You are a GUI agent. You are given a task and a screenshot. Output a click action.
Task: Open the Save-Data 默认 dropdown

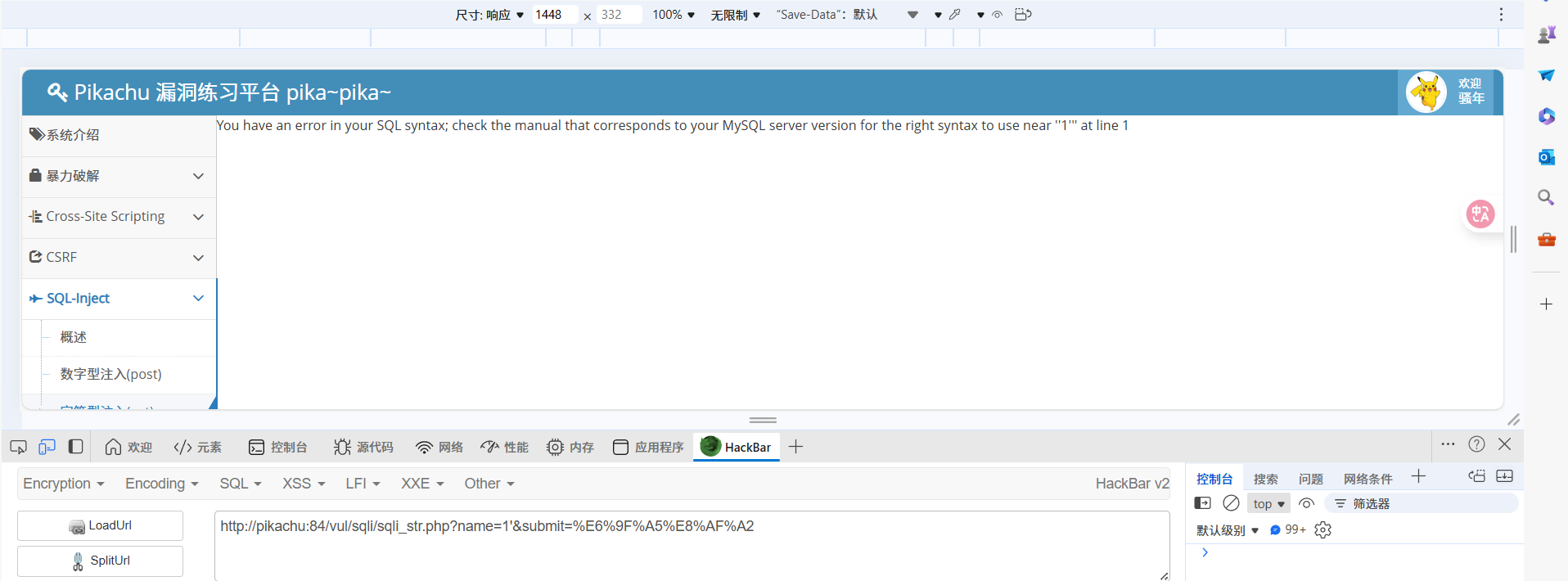pyautogui.click(x=847, y=15)
